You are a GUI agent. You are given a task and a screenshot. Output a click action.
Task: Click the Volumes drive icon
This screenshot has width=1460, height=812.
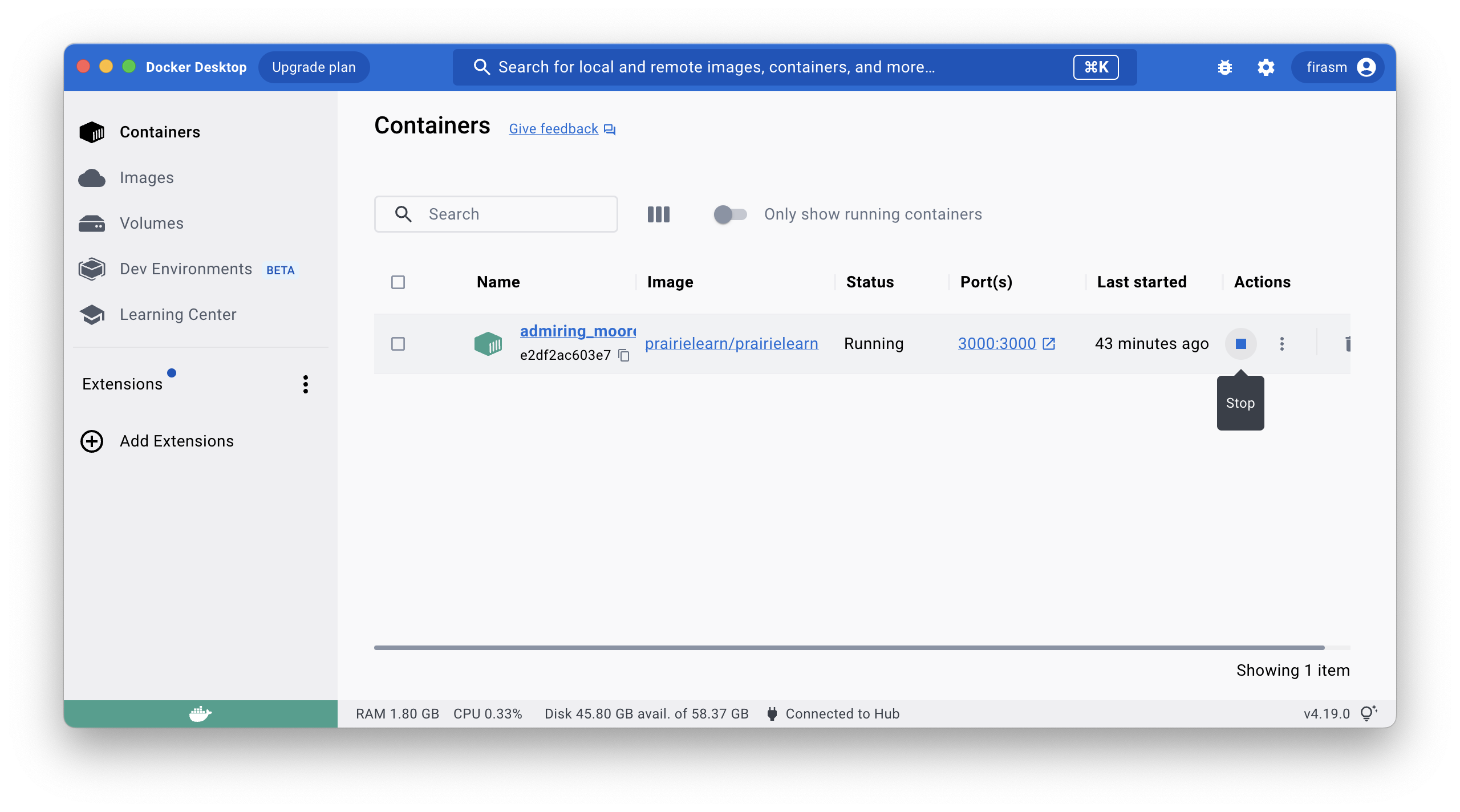click(x=92, y=224)
